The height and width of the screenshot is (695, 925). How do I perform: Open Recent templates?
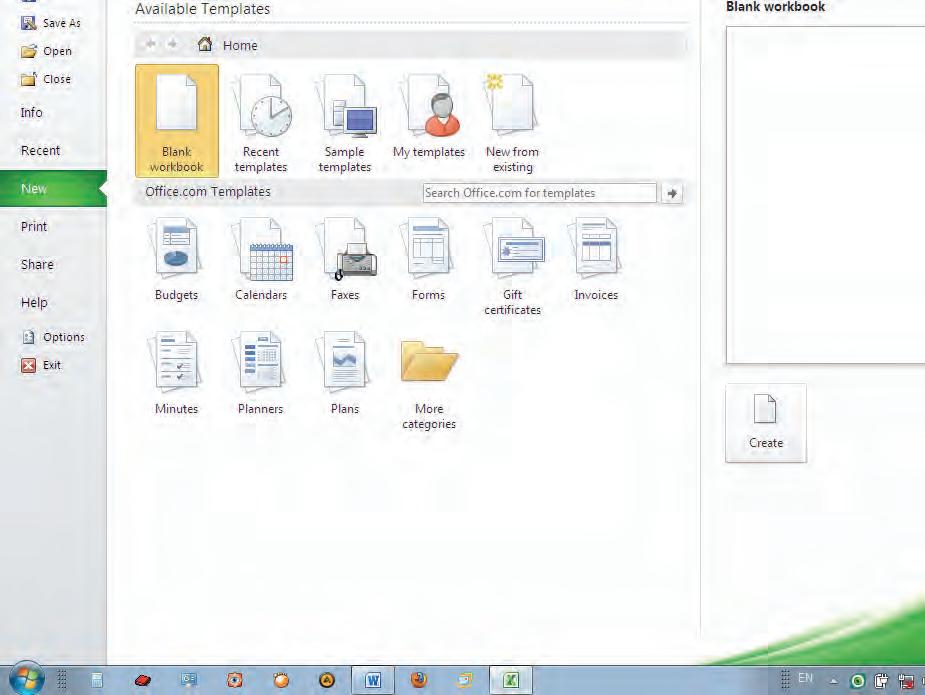tap(261, 121)
